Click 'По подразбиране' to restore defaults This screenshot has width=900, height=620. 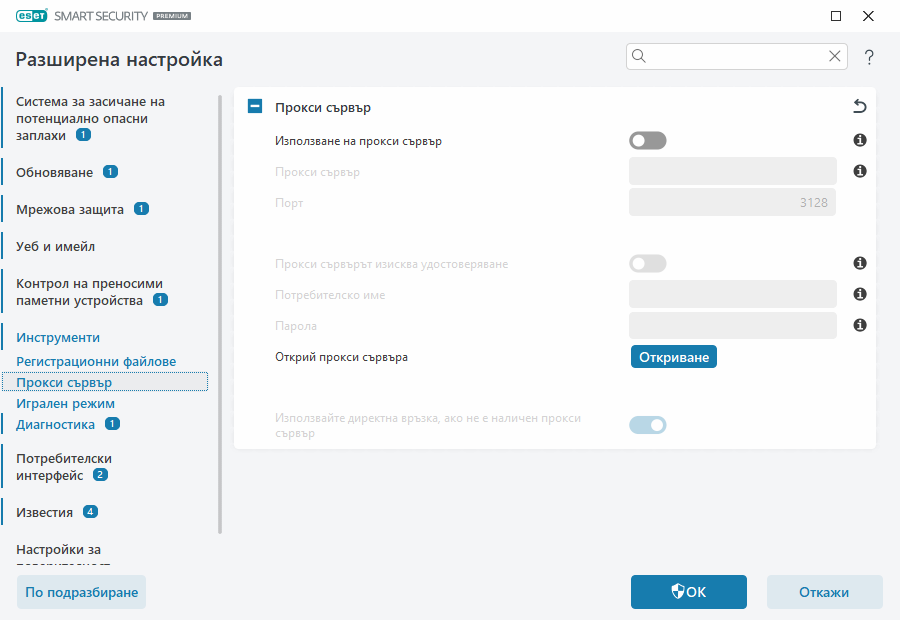click(81, 592)
